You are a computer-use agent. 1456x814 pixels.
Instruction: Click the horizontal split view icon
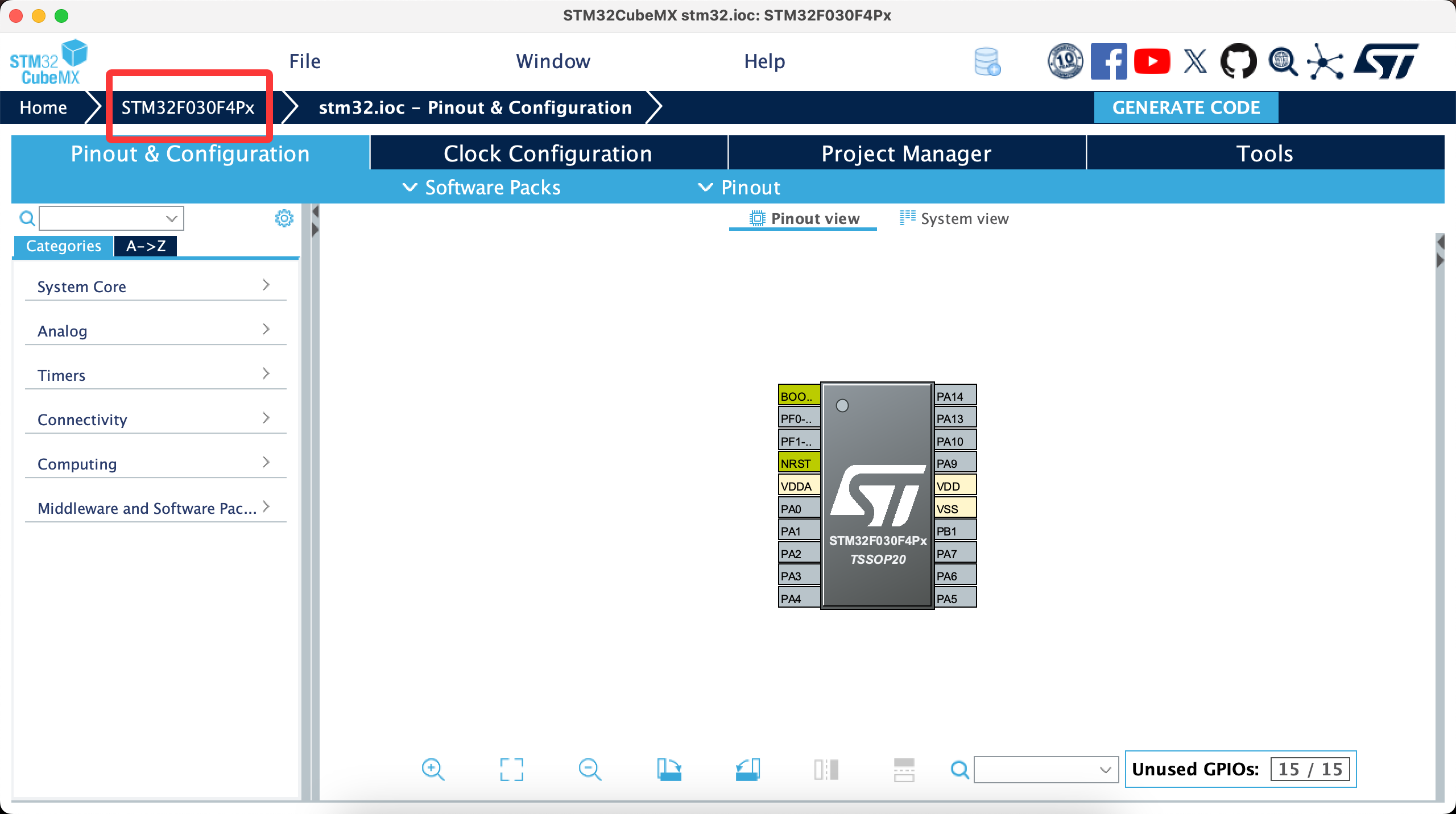pyautogui.click(x=904, y=770)
